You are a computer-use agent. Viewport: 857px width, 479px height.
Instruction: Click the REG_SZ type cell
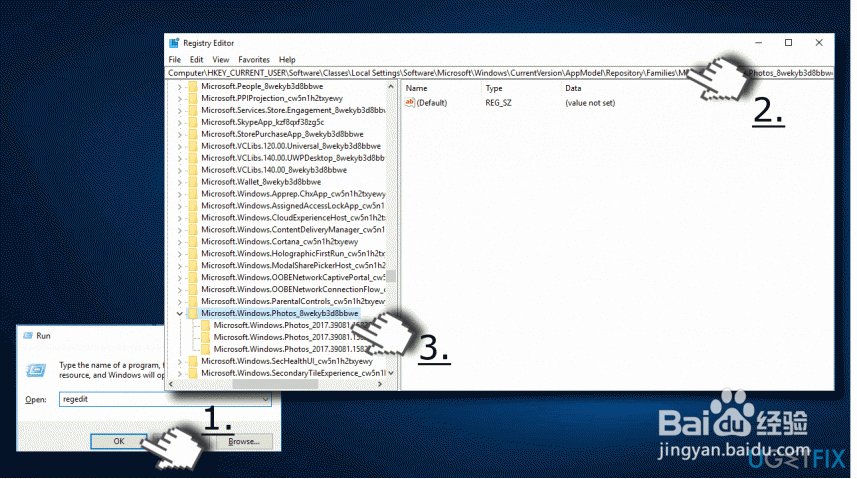pos(498,103)
